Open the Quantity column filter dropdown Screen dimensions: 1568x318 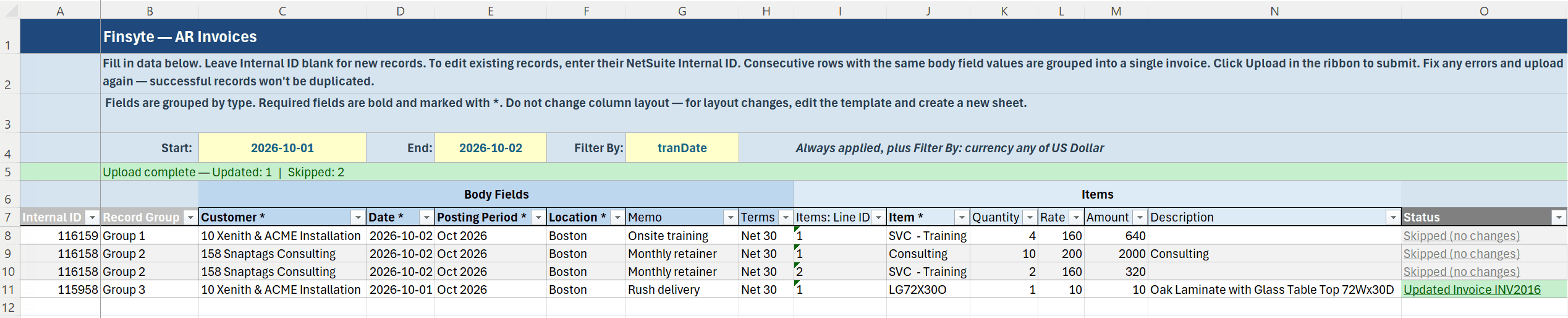(x=1030, y=217)
